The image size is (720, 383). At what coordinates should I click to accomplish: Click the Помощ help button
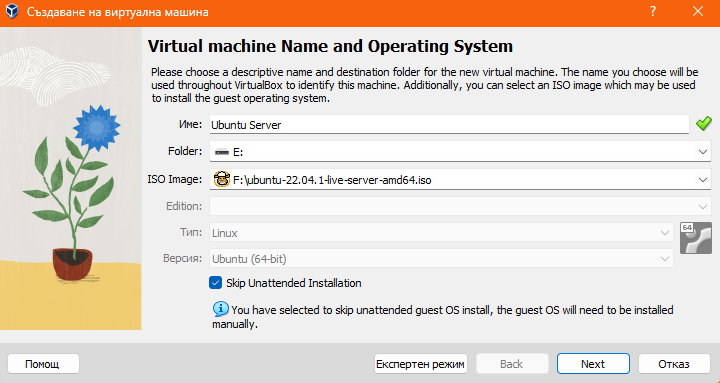[x=43, y=364]
